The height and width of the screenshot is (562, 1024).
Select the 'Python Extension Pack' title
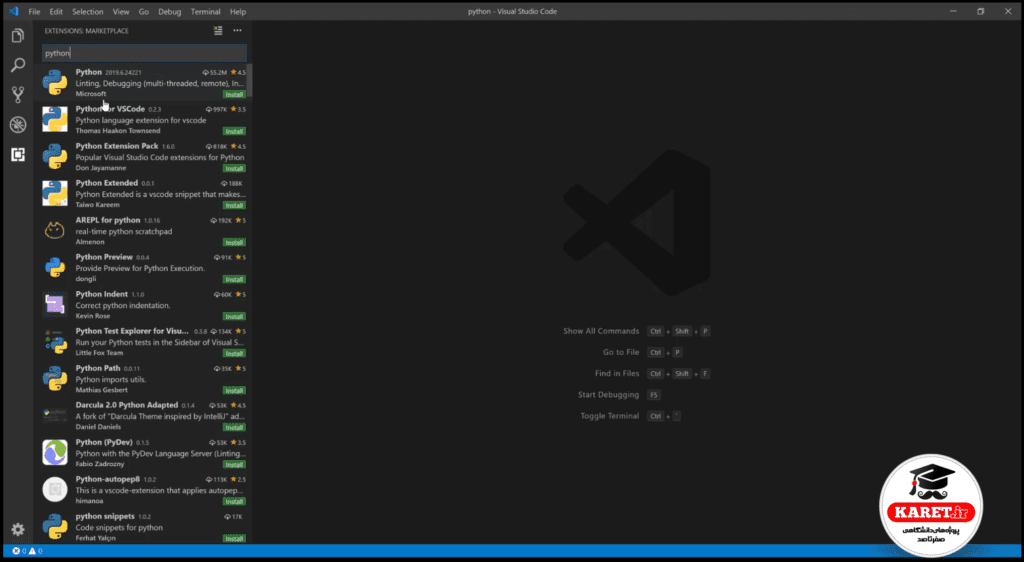click(117, 146)
